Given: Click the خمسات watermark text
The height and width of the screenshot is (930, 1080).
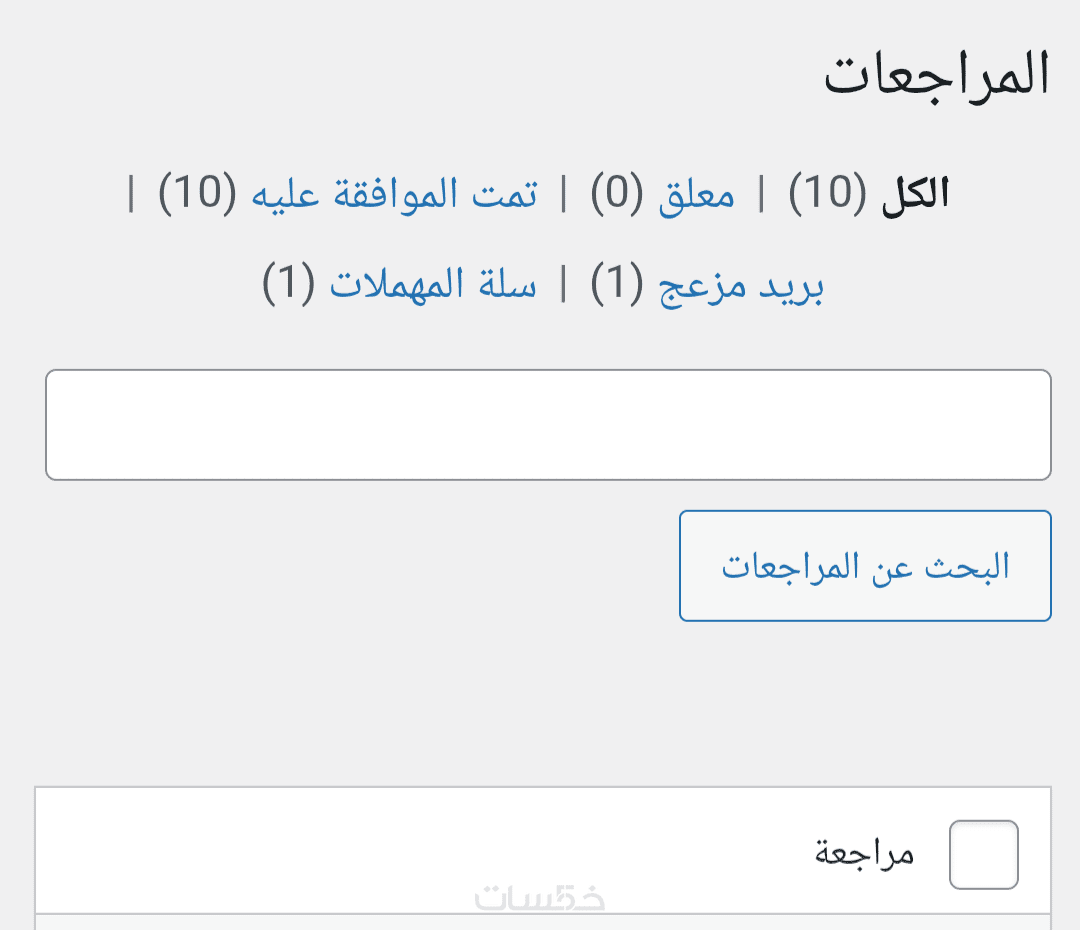Looking at the screenshot, I should click(x=540, y=898).
